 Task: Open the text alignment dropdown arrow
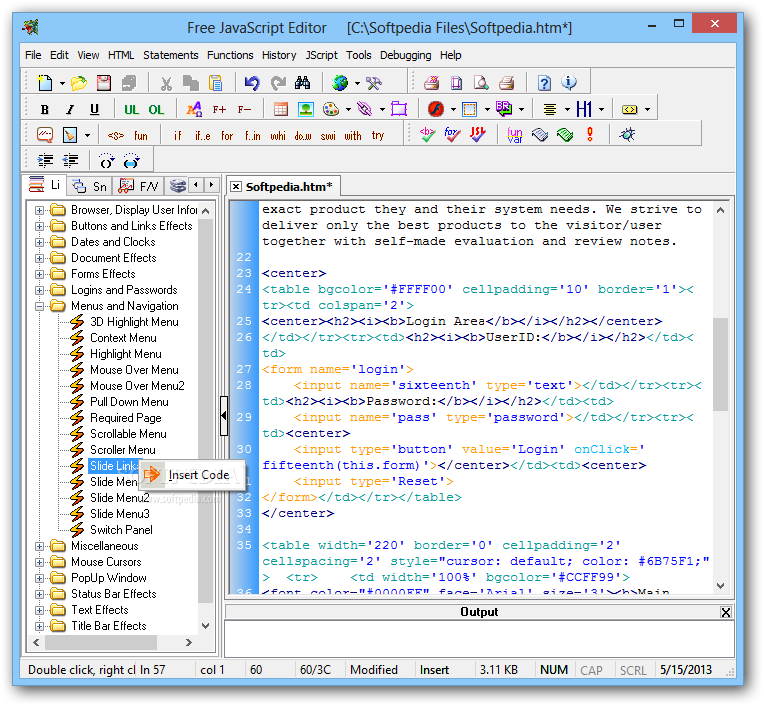point(567,110)
